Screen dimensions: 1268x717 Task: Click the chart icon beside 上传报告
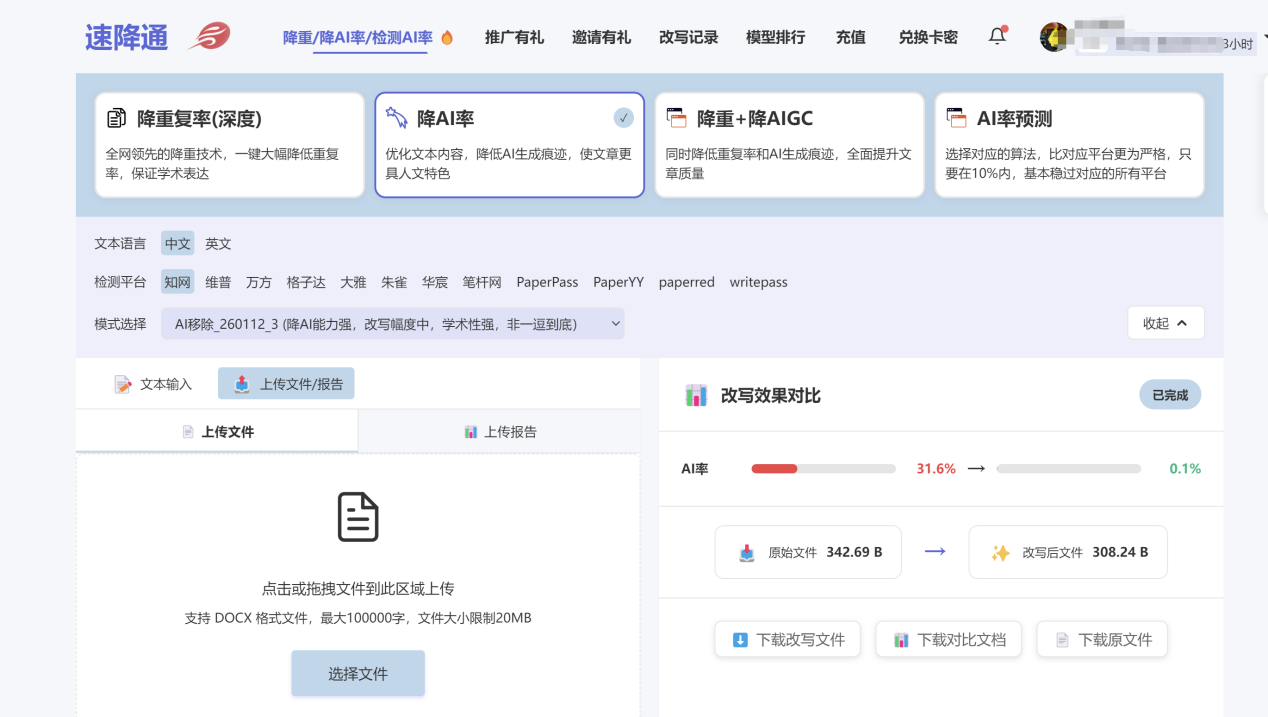point(471,432)
